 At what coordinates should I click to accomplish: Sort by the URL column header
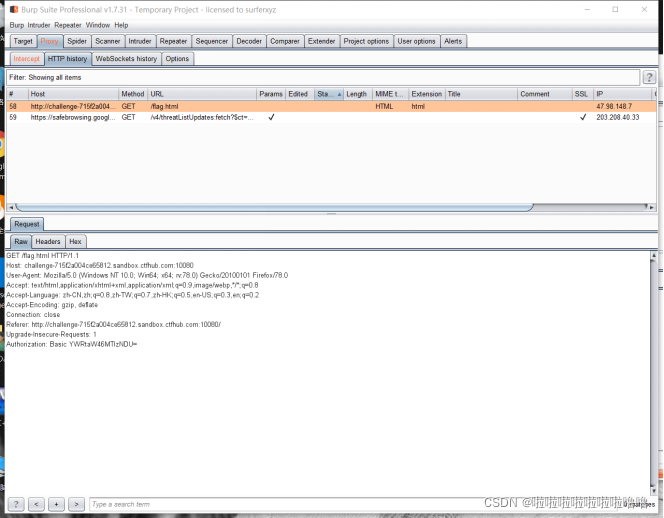click(202, 94)
